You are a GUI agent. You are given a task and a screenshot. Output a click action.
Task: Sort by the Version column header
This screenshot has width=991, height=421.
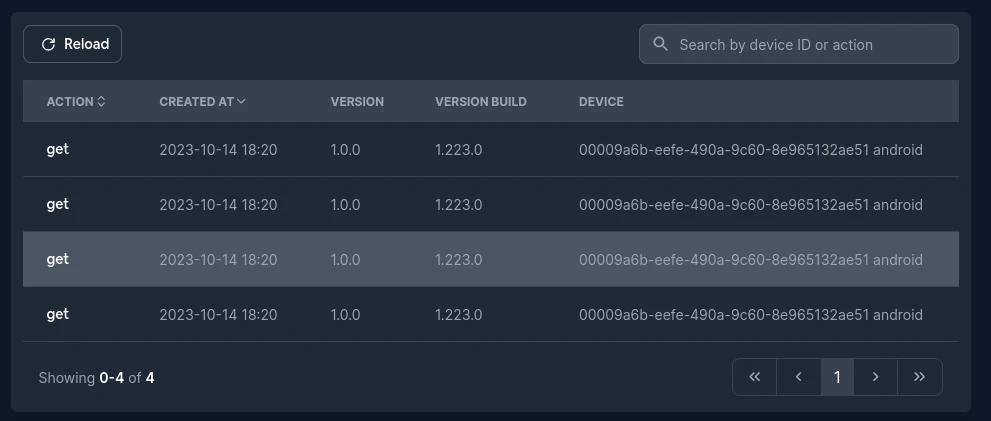coord(357,102)
